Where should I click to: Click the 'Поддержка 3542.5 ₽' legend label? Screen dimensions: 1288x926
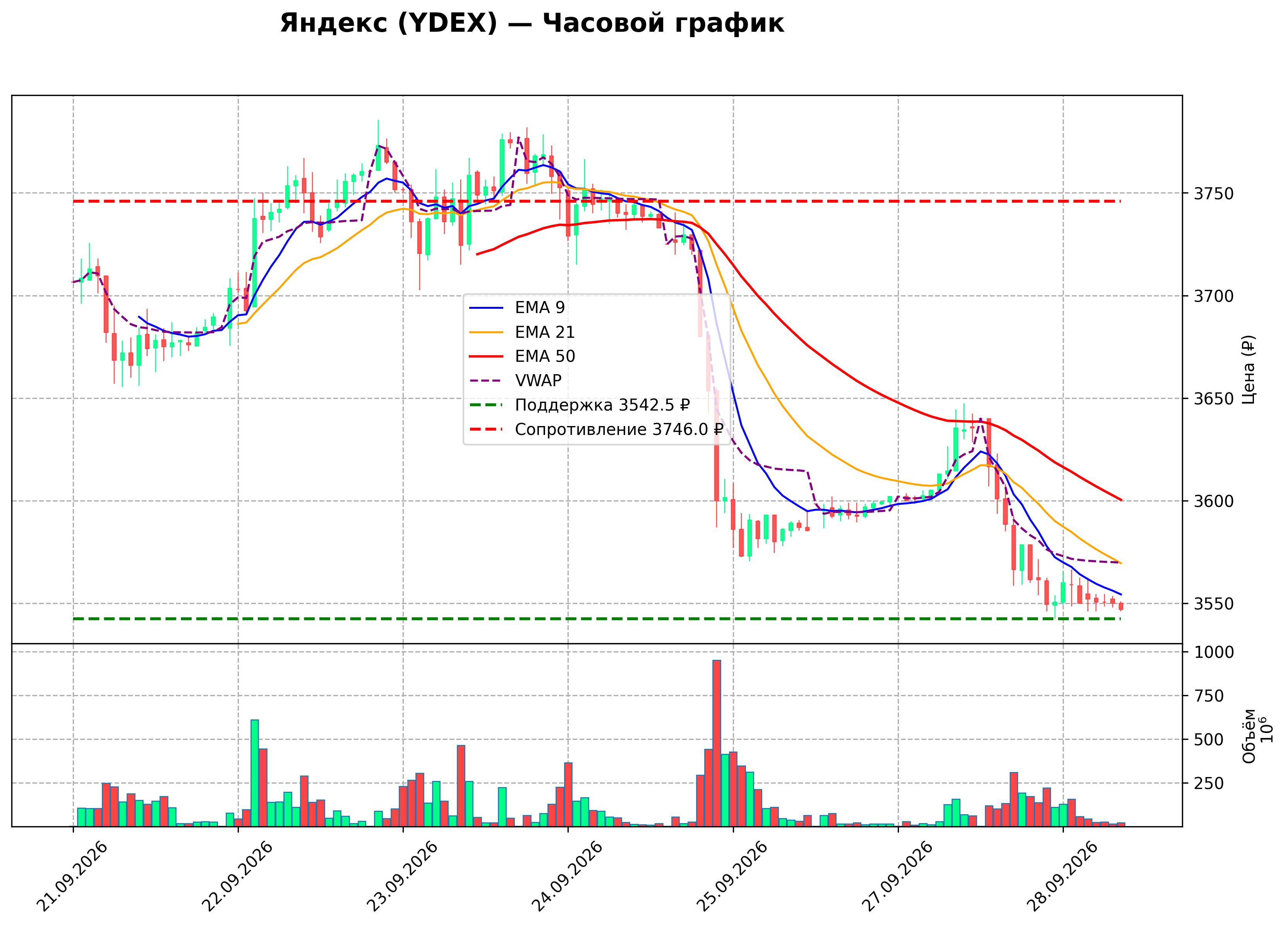click(x=602, y=405)
